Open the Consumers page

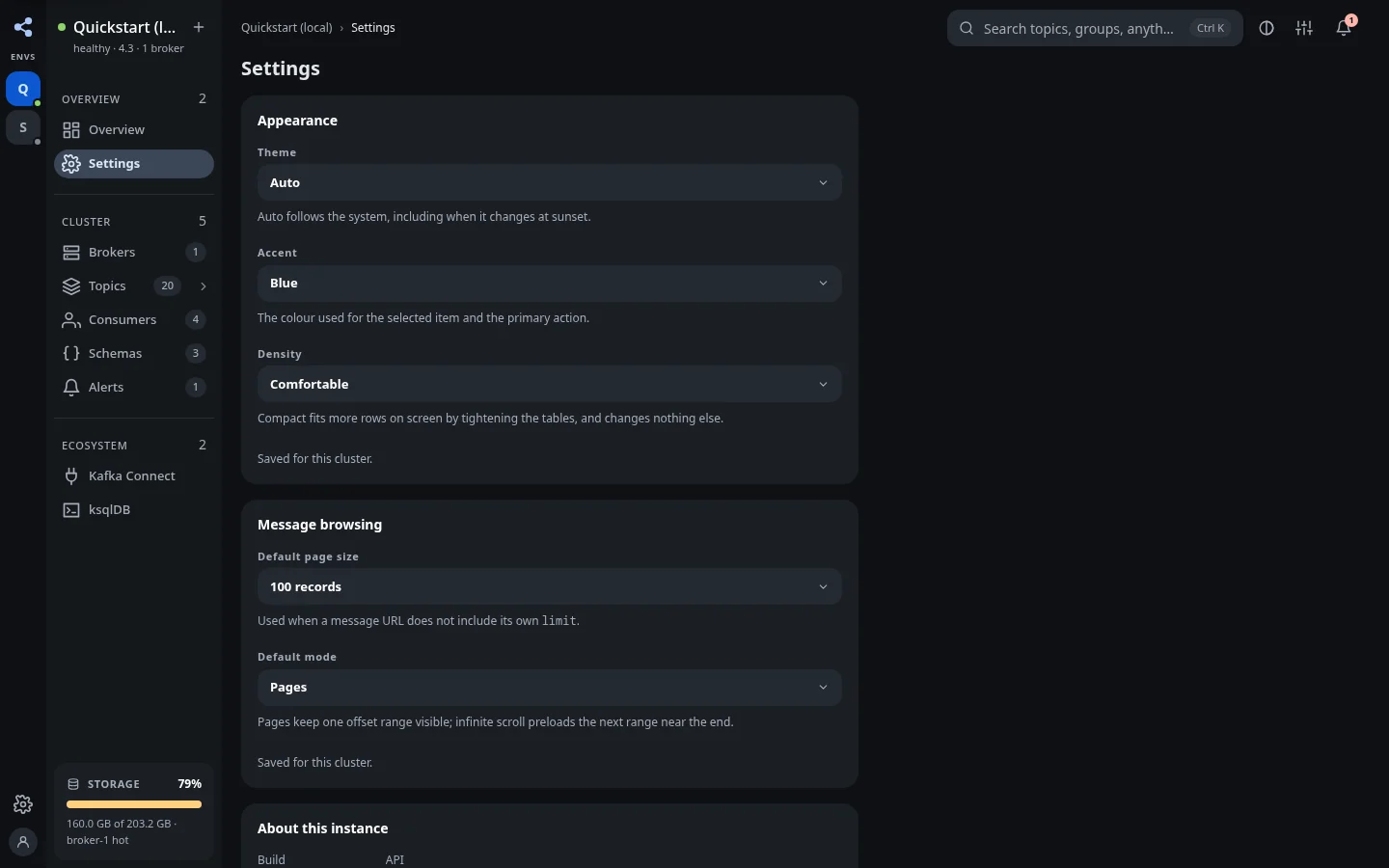[x=134, y=320]
